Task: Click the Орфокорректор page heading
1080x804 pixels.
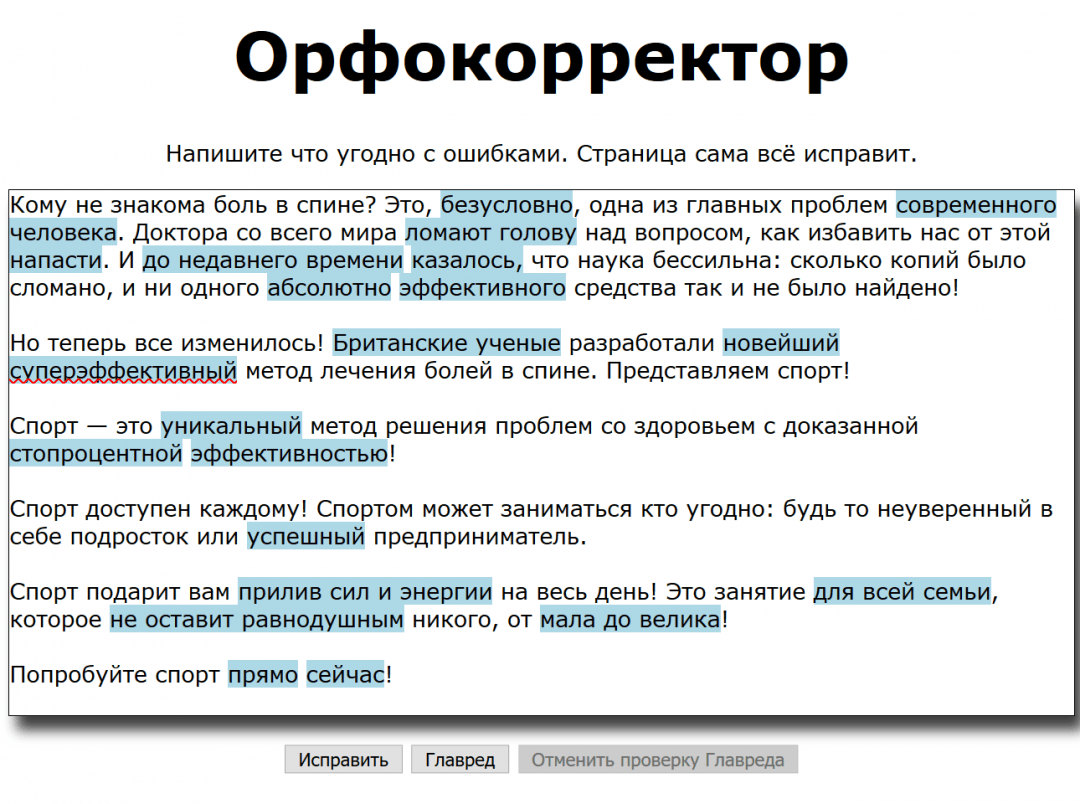Action: click(541, 58)
